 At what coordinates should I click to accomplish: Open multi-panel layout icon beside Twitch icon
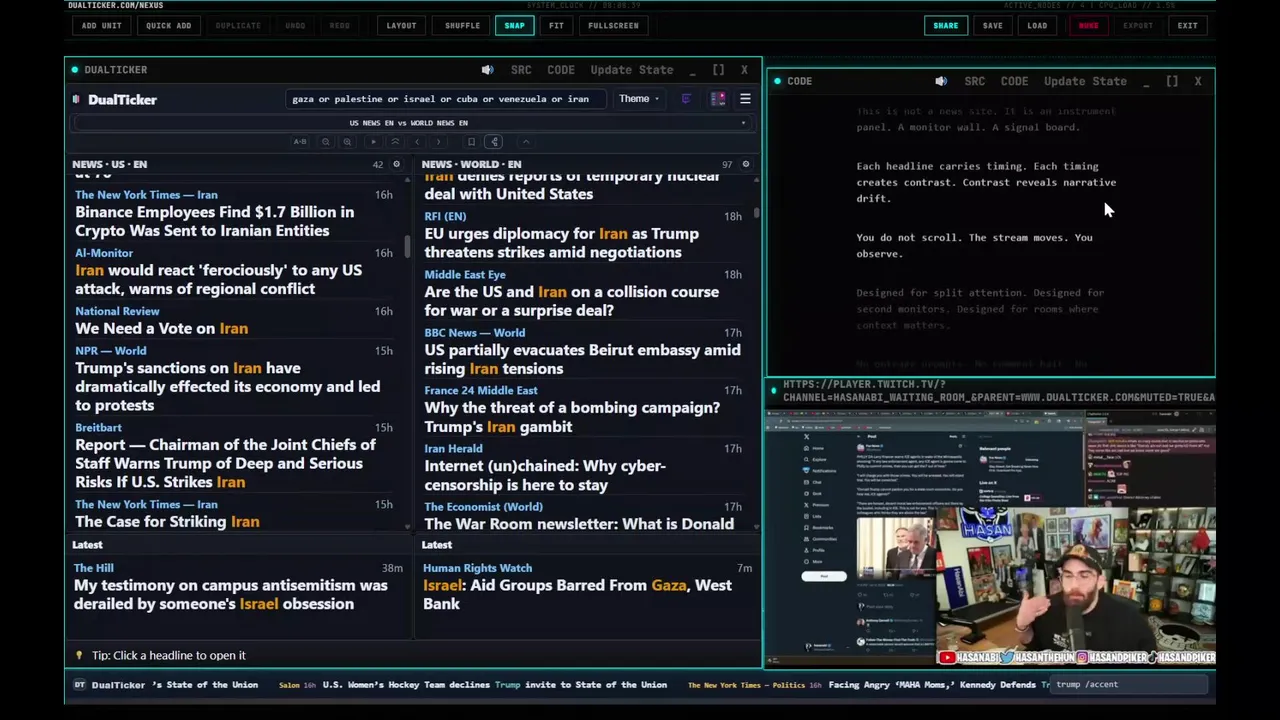coord(718,99)
